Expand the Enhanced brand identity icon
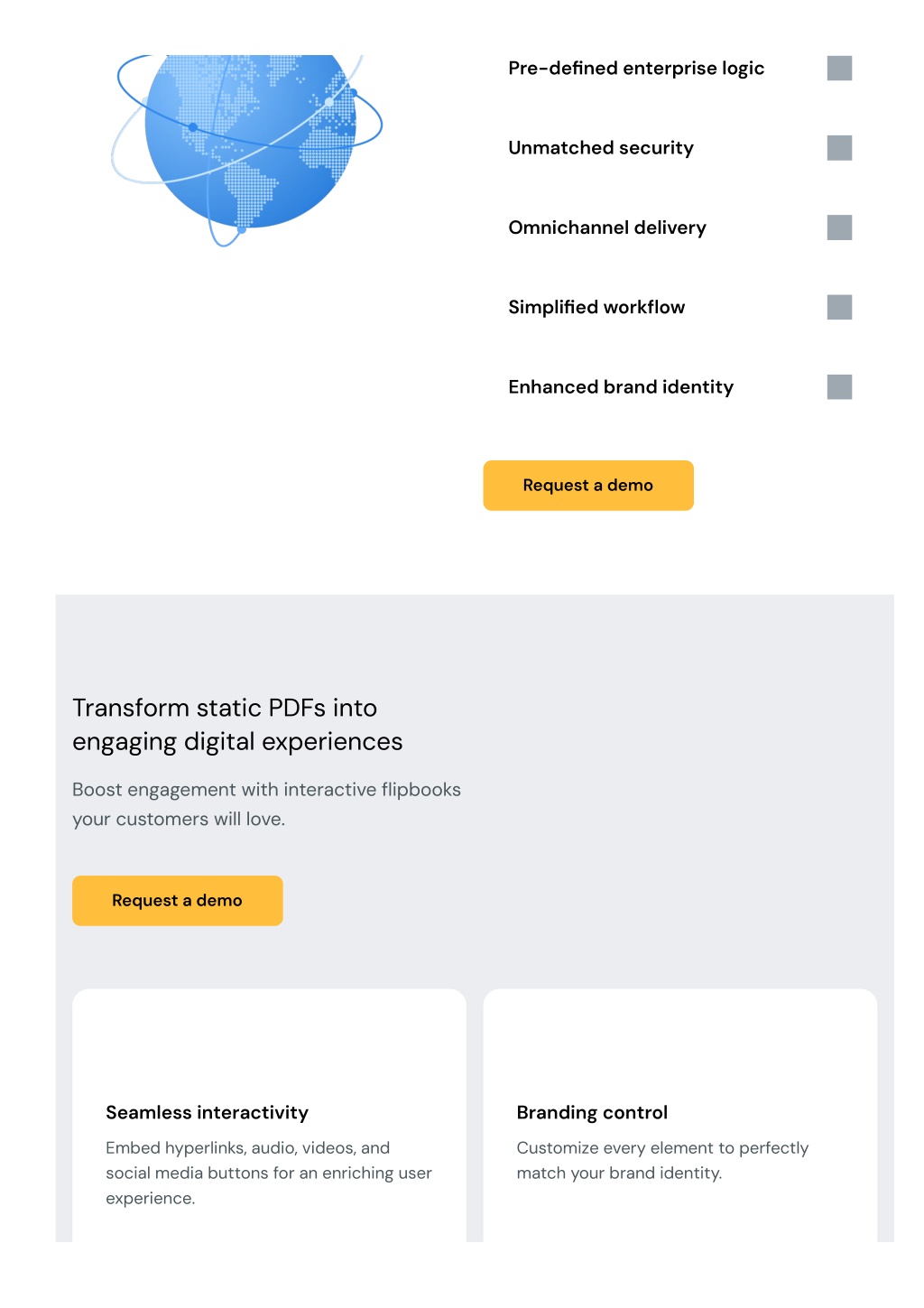Image resolution: width=924 pixels, height=1308 pixels. point(839,387)
